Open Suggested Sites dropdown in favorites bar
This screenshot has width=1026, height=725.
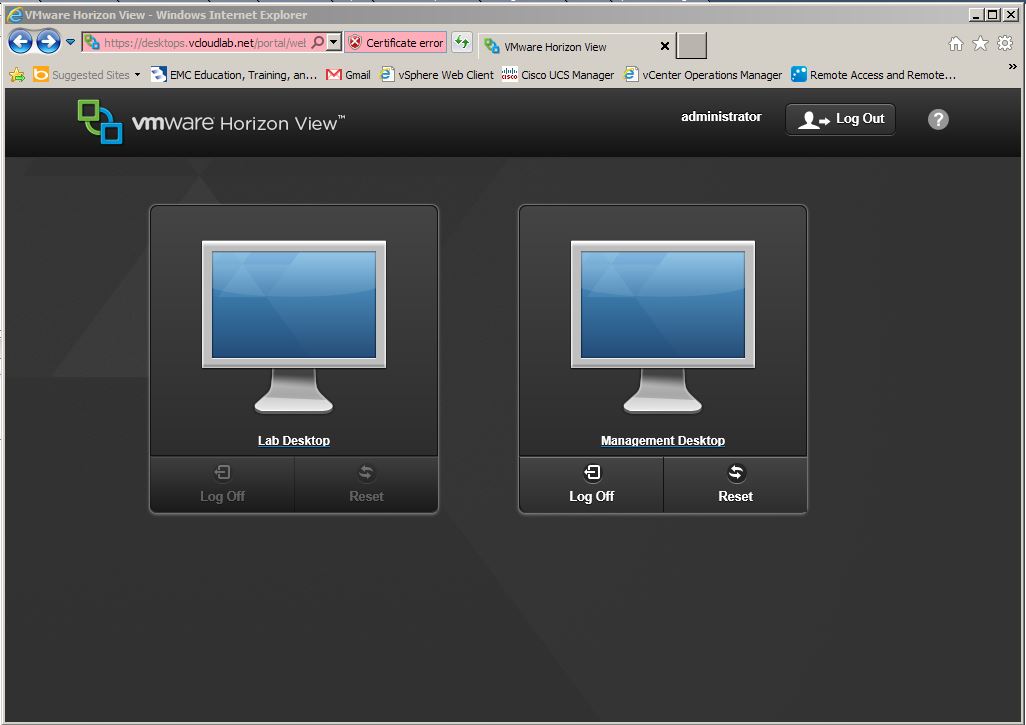point(86,75)
